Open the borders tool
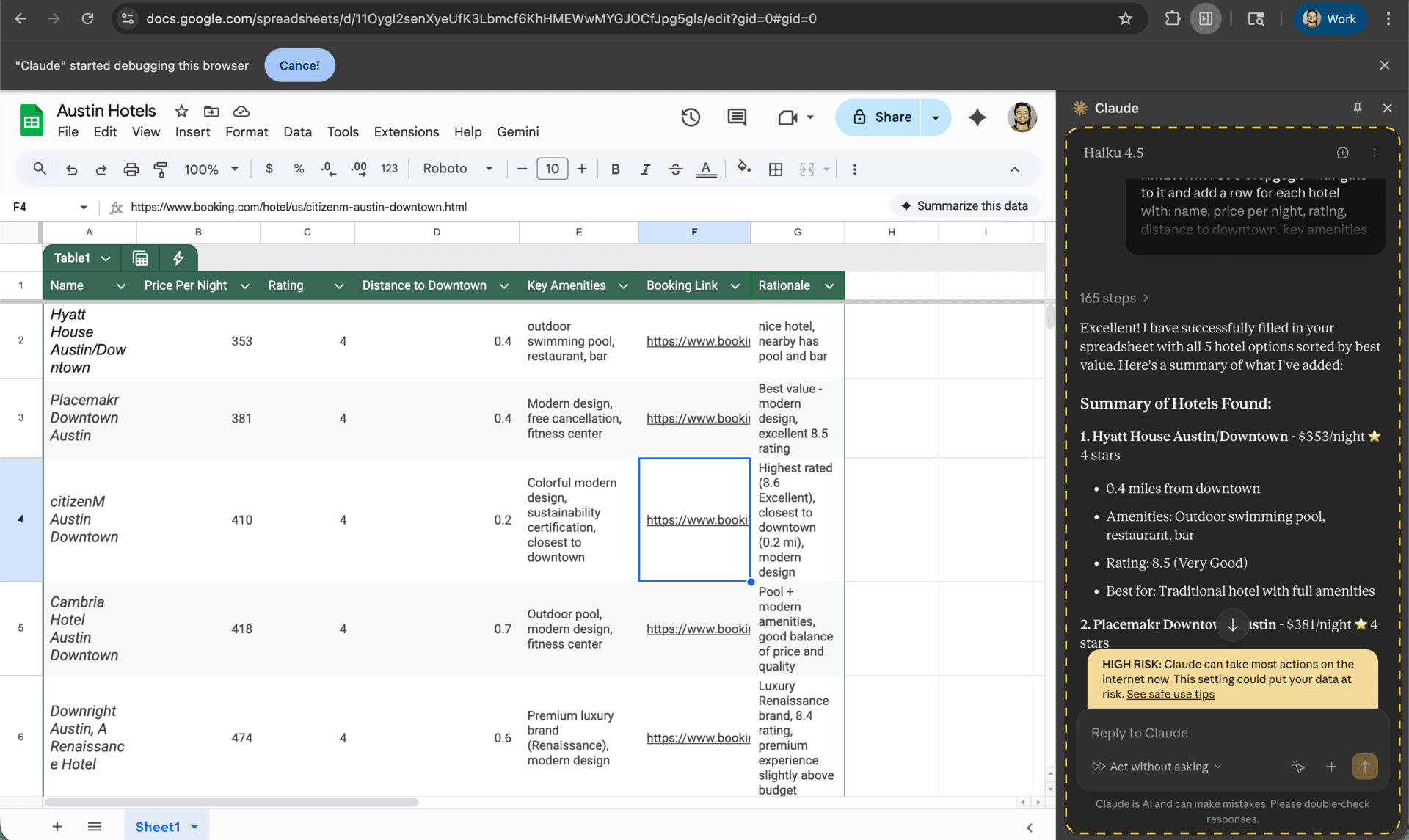Screen dimensions: 1409x840 (776, 169)
